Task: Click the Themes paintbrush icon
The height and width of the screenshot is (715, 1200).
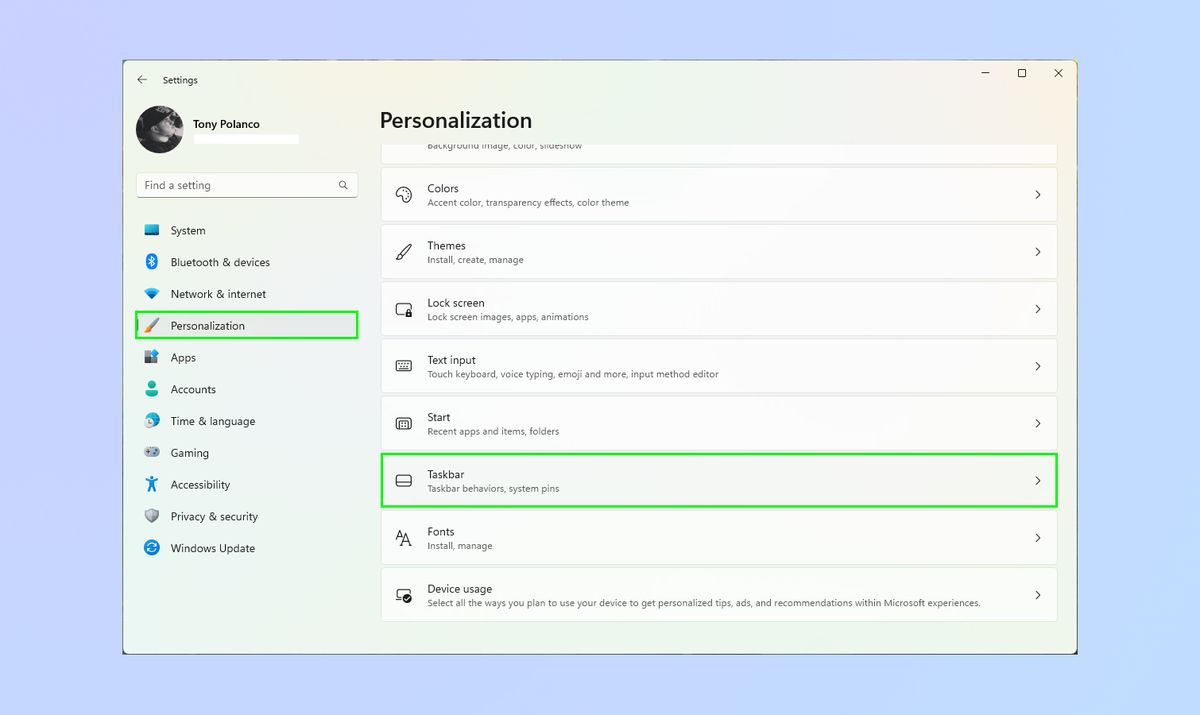Action: pos(404,252)
